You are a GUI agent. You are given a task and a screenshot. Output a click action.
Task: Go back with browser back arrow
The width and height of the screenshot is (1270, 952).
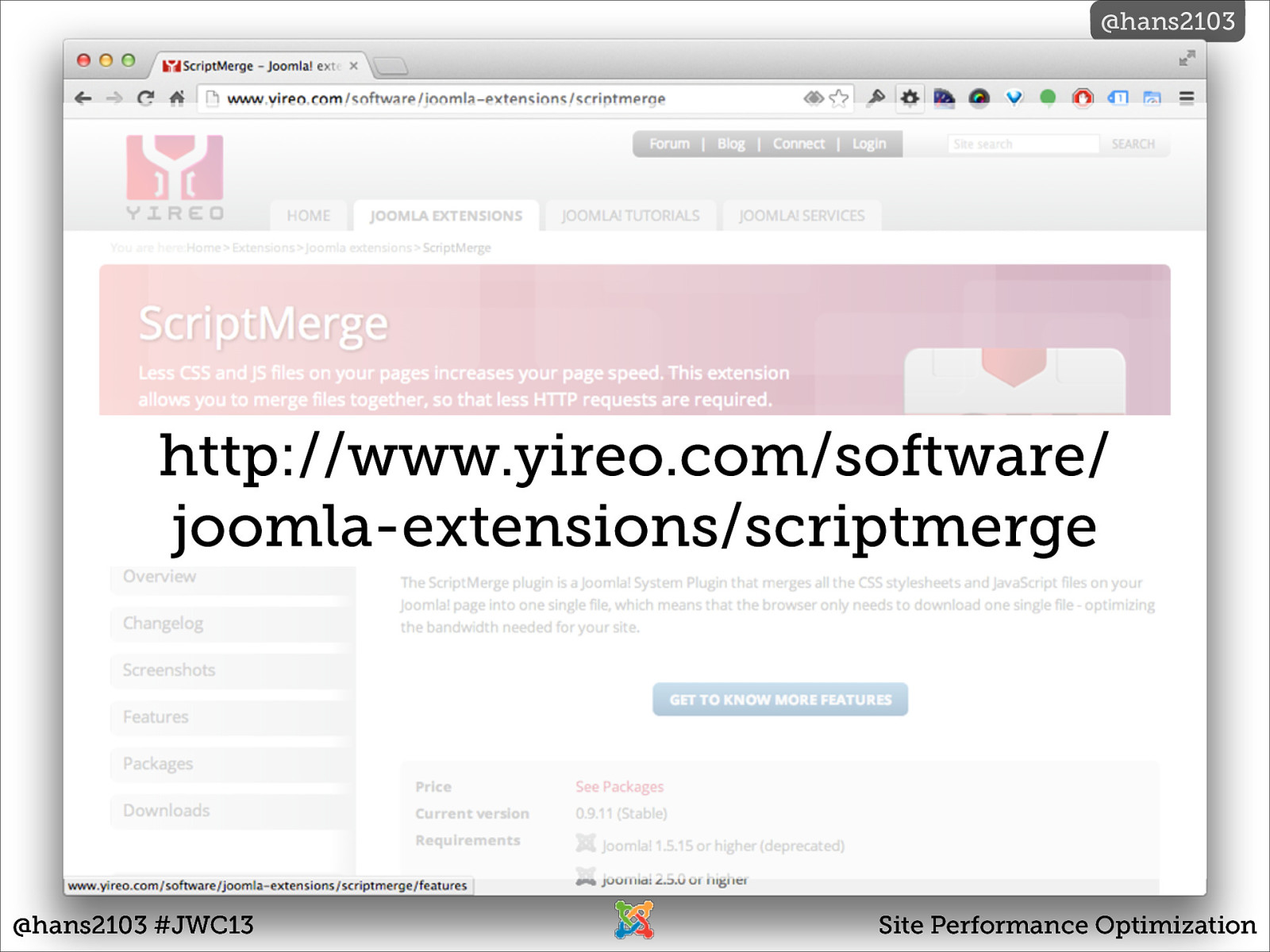tap(83, 98)
